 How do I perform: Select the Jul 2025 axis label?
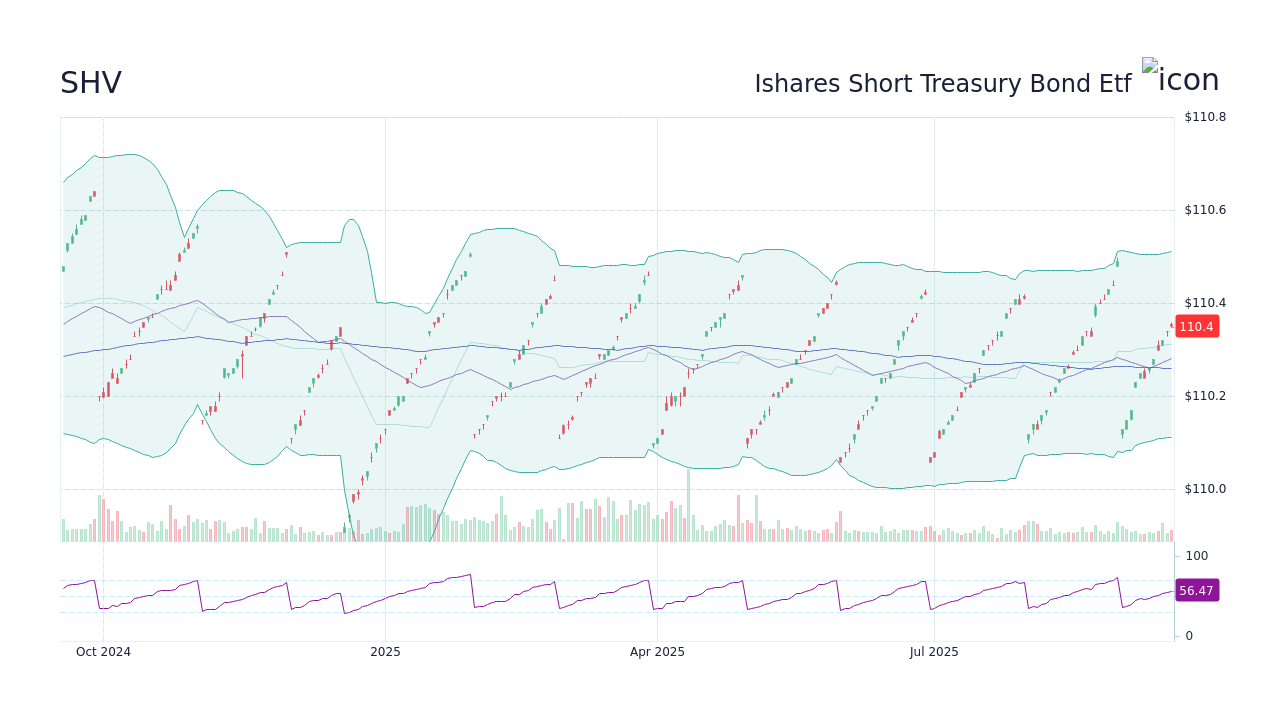pyautogui.click(x=935, y=651)
